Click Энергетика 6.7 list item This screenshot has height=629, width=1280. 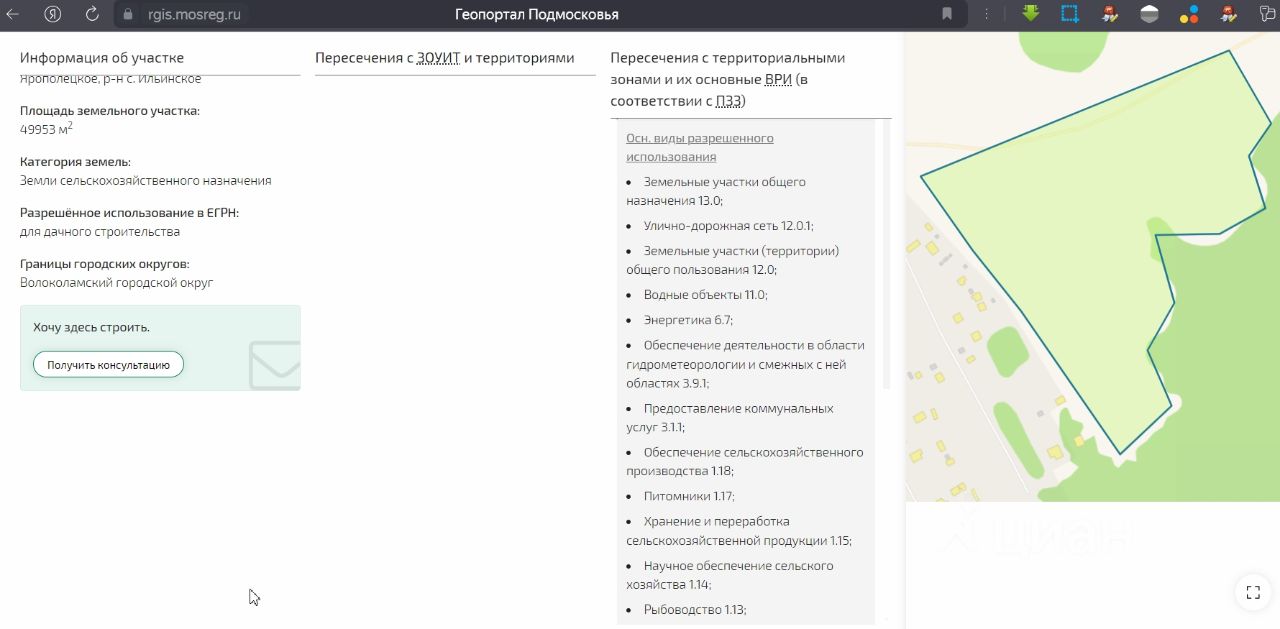tap(688, 320)
